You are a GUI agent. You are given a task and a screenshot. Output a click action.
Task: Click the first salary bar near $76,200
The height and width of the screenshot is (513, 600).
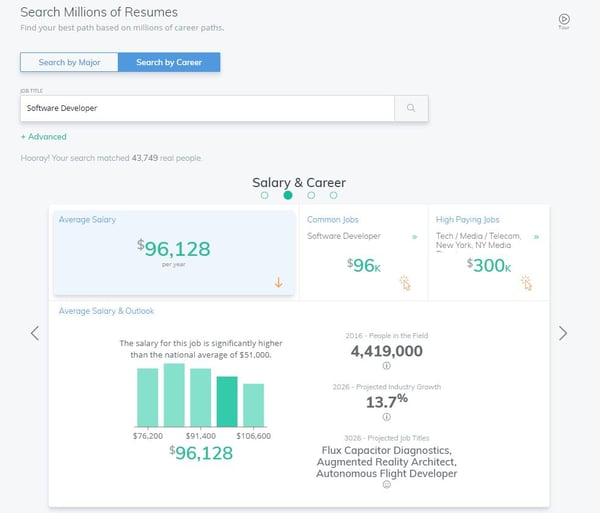tap(148, 397)
